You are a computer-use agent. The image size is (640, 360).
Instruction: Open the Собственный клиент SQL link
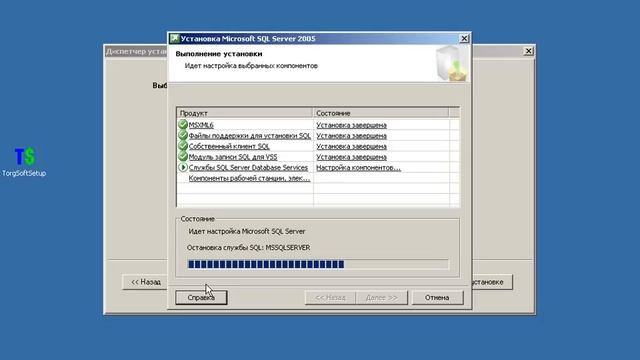point(229,146)
